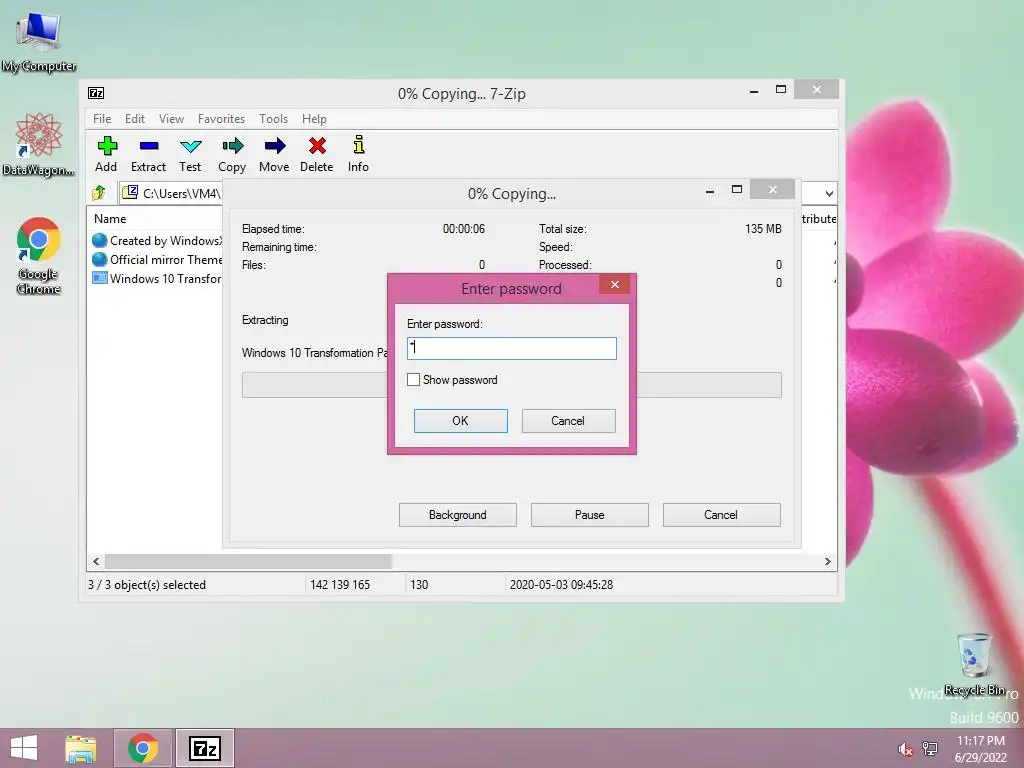Enable the Show password checkbox
Viewport: 1024px width, 768px height.
413,379
